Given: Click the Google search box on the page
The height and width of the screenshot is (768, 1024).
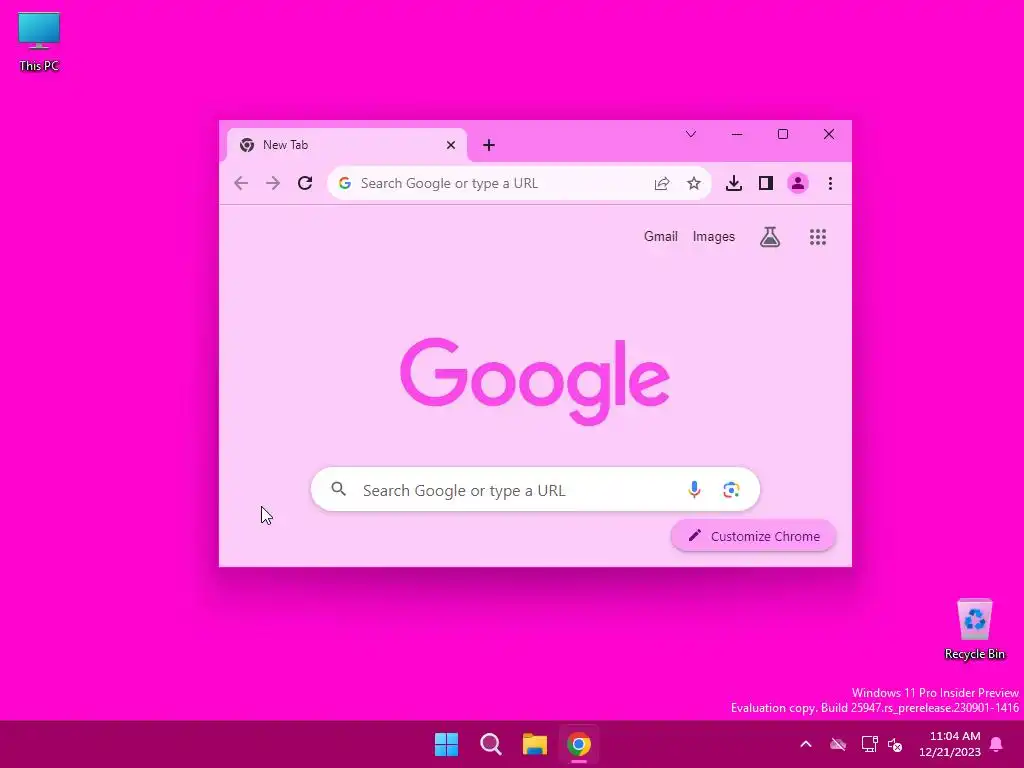Looking at the screenshot, I should (x=536, y=489).
